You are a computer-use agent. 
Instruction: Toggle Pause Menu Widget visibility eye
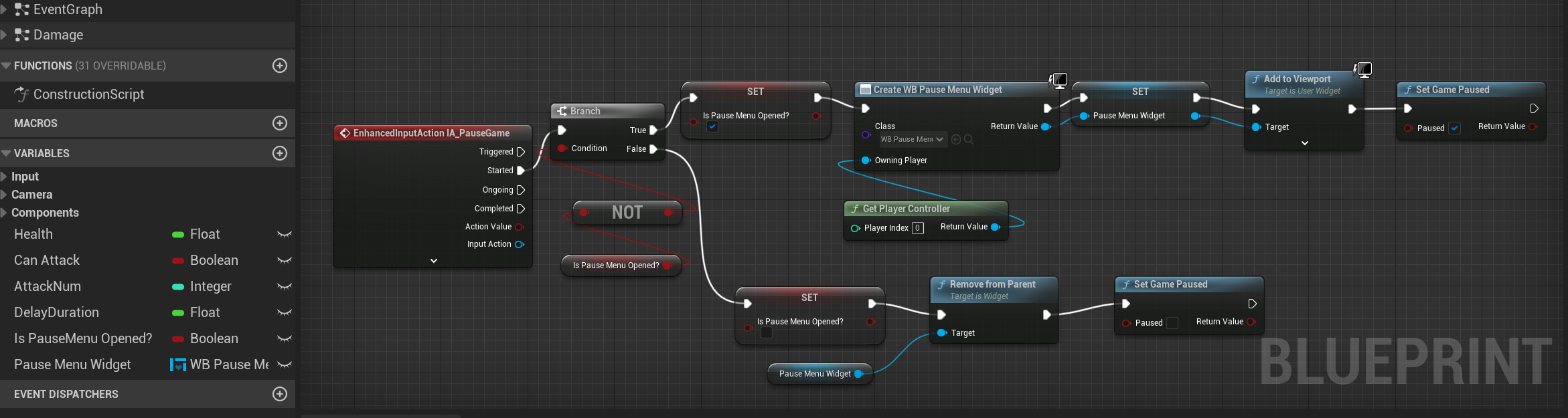(x=285, y=364)
